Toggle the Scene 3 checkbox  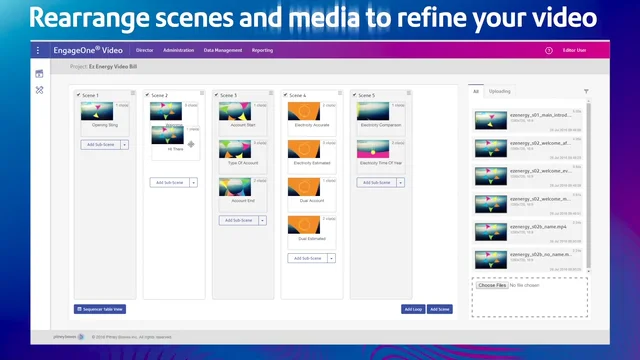tap(216, 95)
